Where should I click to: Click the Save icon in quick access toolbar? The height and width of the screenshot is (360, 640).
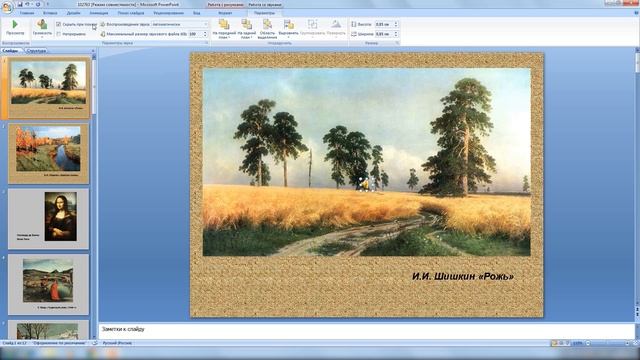20,4
